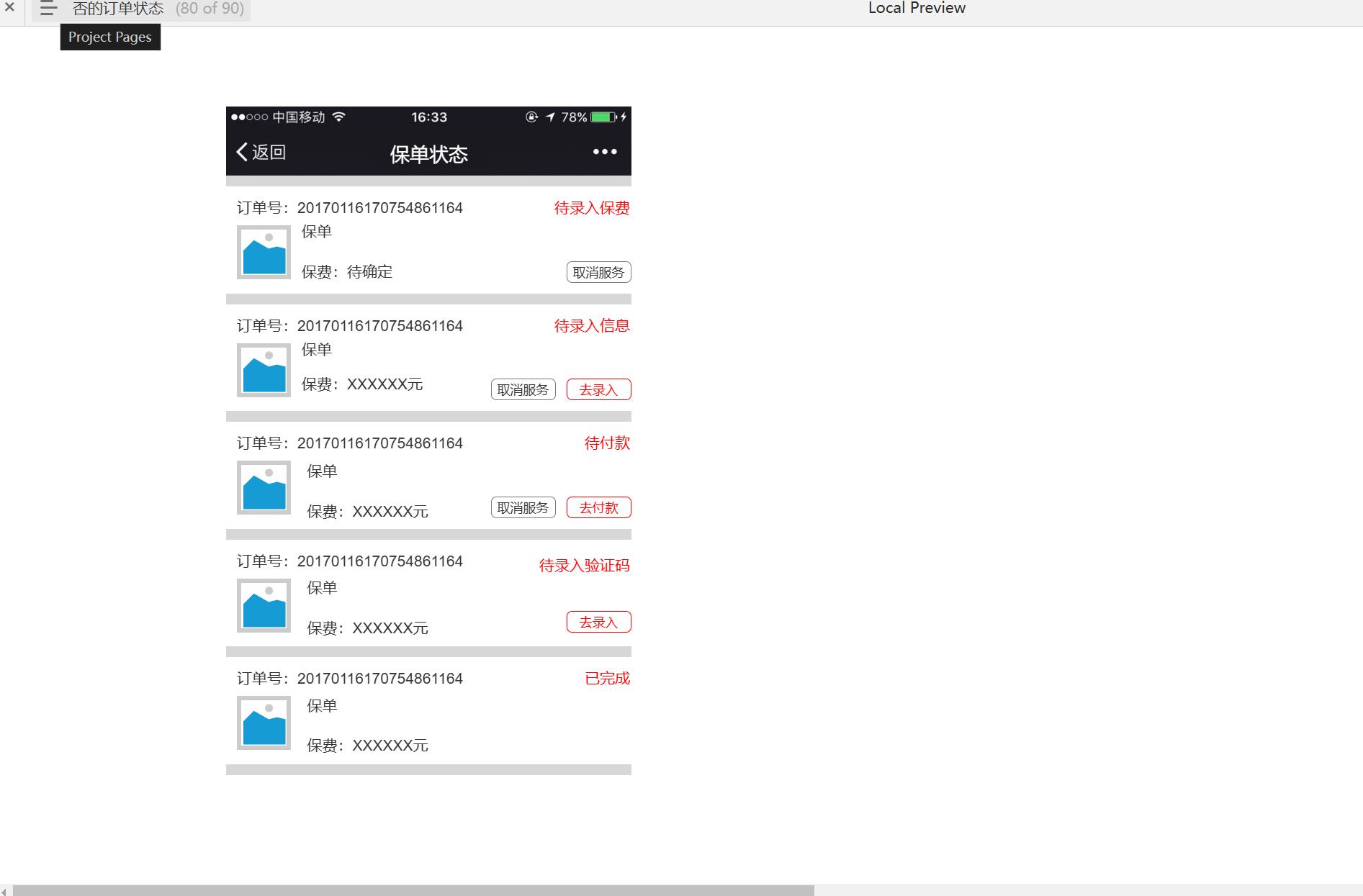Screen dimensions: 1363x896
Task: Tap the 去付款 button
Action: pyautogui.click(x=599, y=507)
